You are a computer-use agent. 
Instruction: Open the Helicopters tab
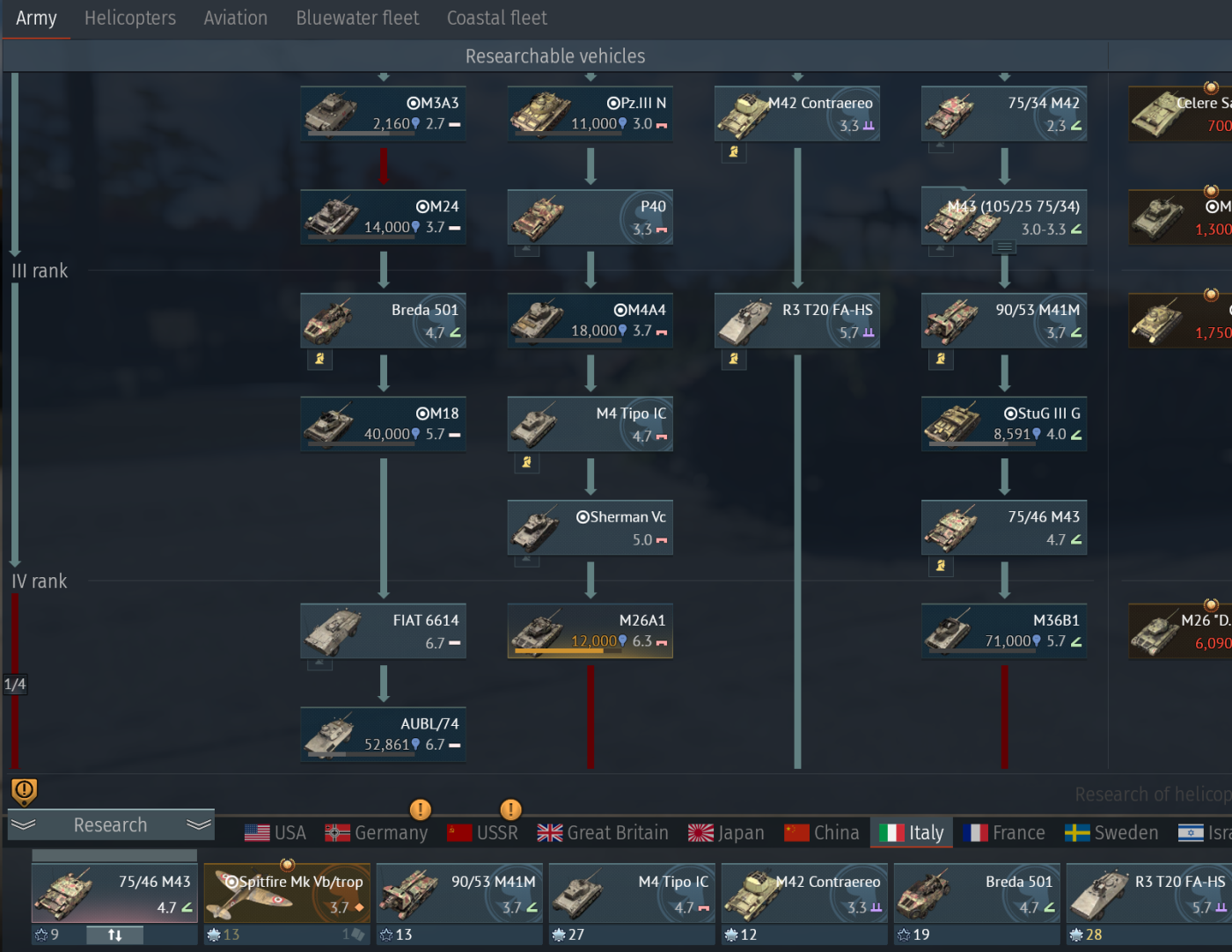click(x=130, y=18)
